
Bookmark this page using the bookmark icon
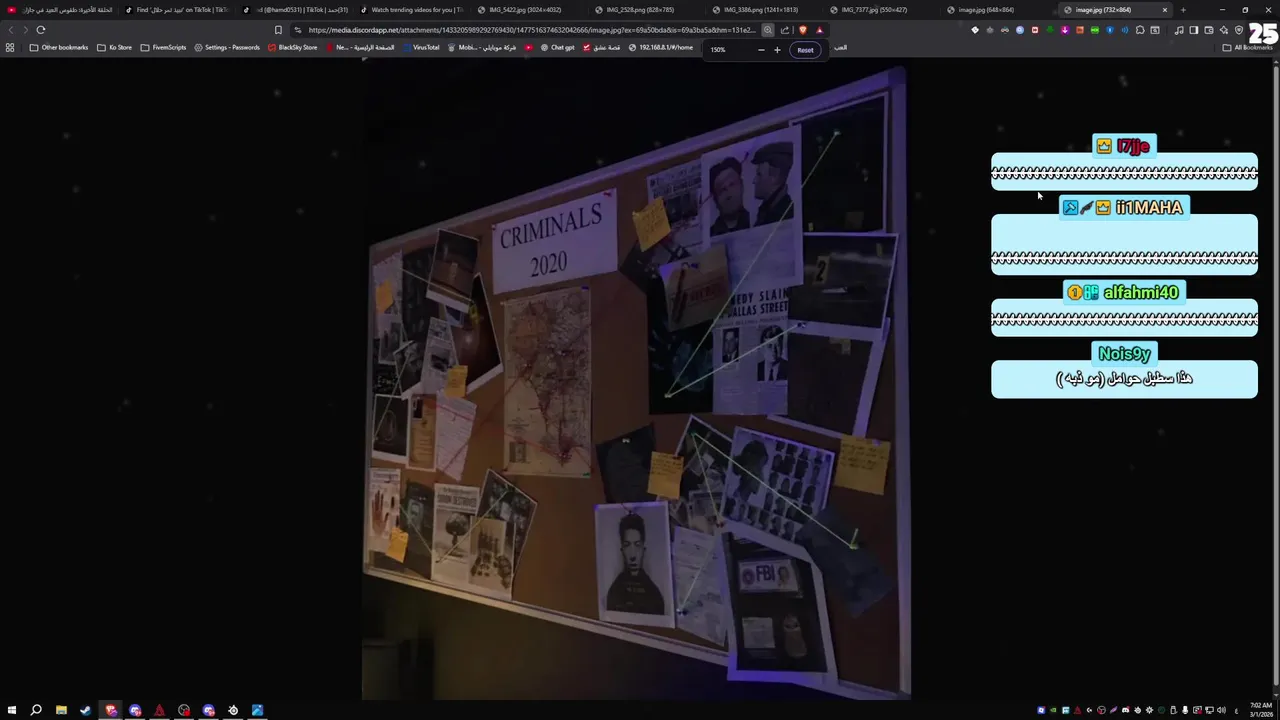point(278,30)
